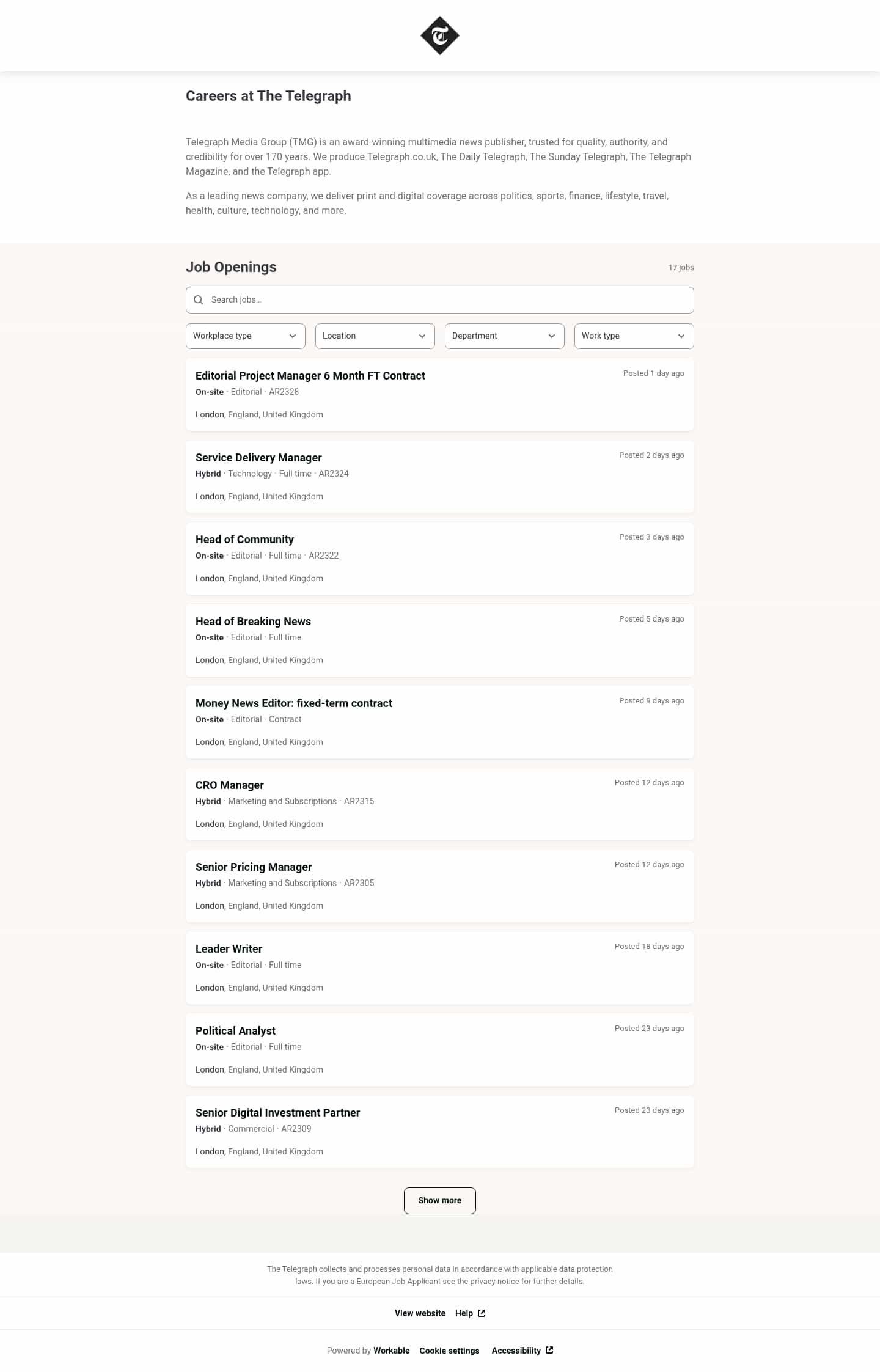Expand the Work type dropdown

pyautogui.click(x=634, y=336)
